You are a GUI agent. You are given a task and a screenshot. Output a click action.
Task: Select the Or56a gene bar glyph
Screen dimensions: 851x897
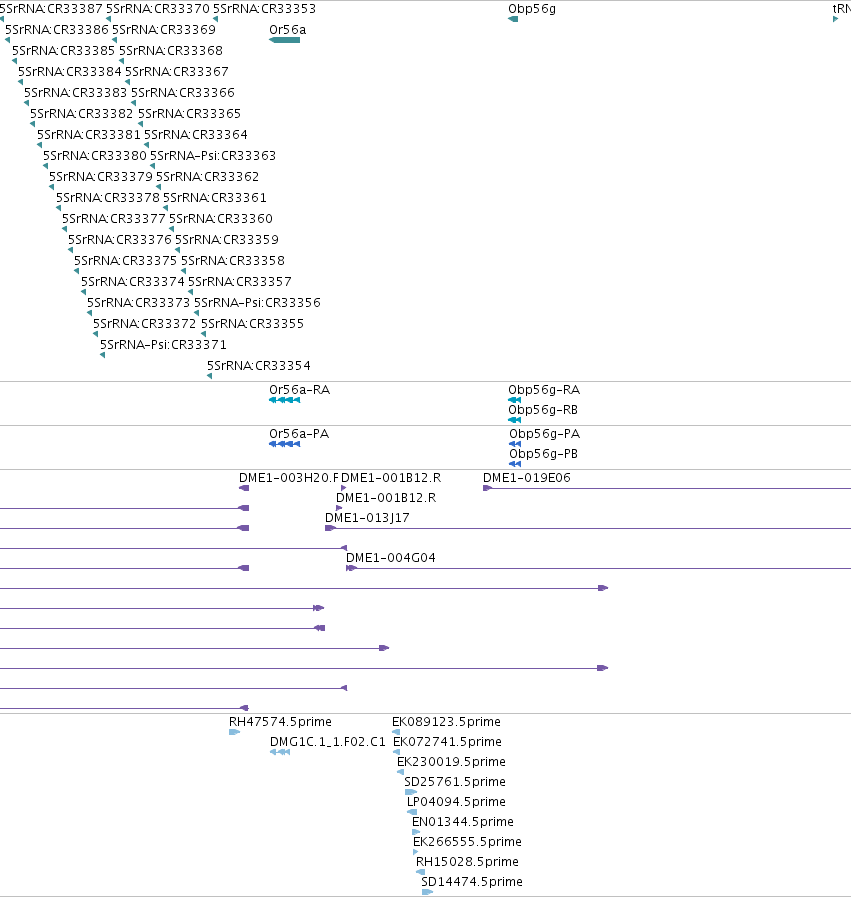tap(284, 40)
